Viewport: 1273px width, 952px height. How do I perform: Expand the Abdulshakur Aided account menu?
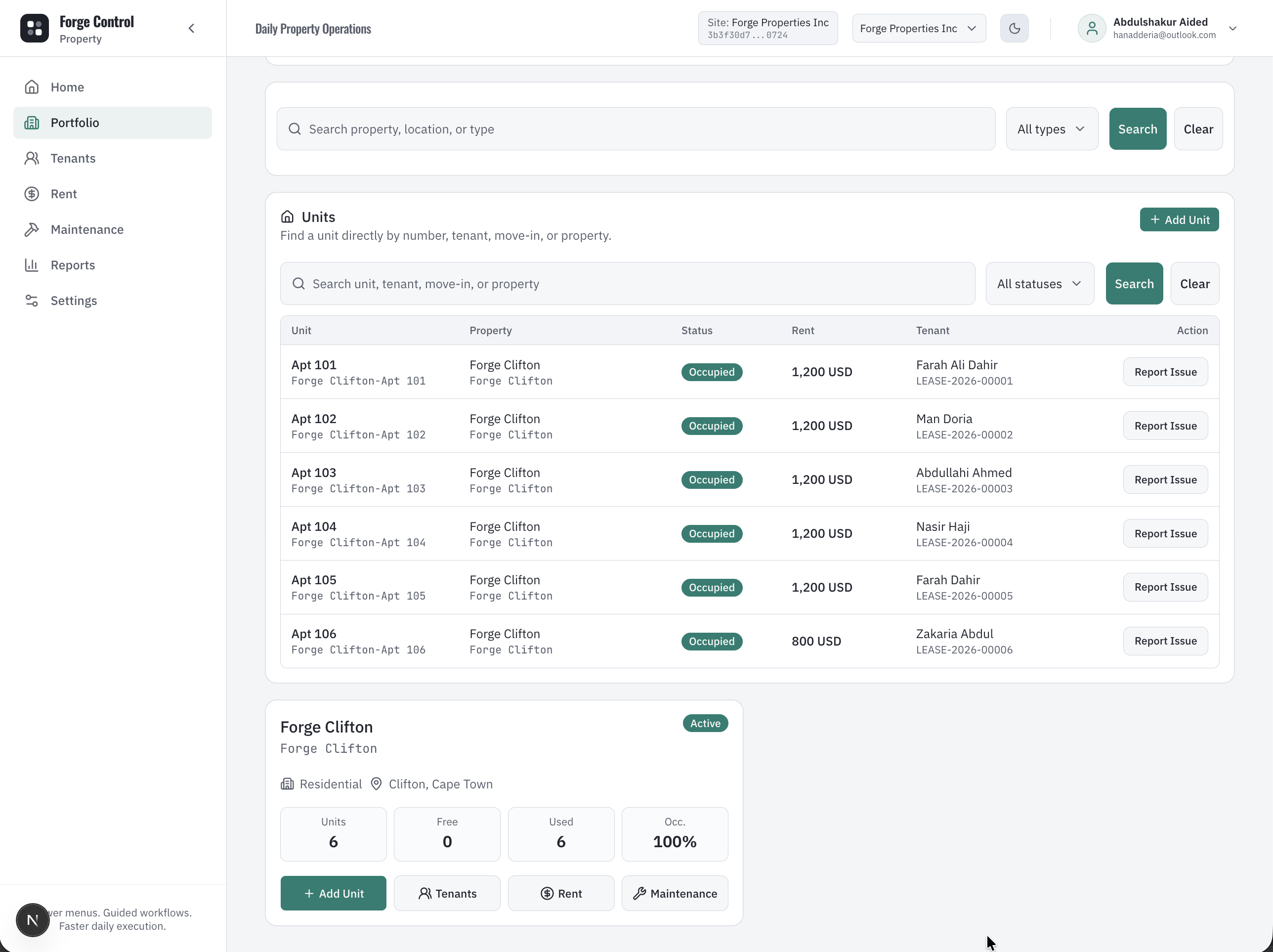1232,28
